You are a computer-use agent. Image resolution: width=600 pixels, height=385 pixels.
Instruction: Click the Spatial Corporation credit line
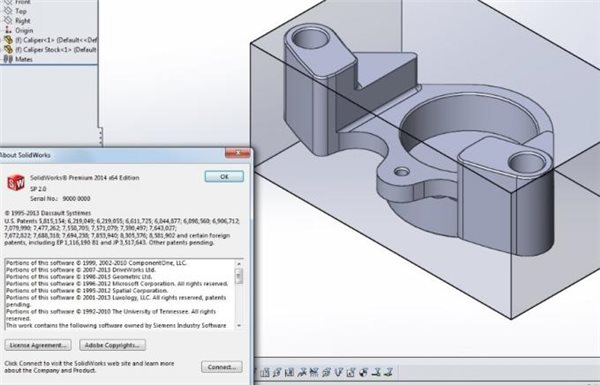87,290
